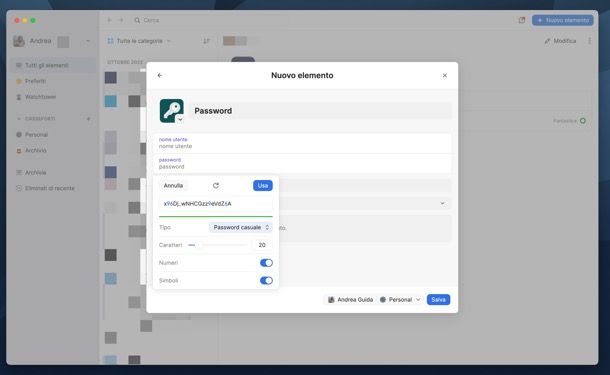The width and height of the screenshot is (610, 375).
Task: Open Eliminati di recente in sidebar
Action: point(52,188)
